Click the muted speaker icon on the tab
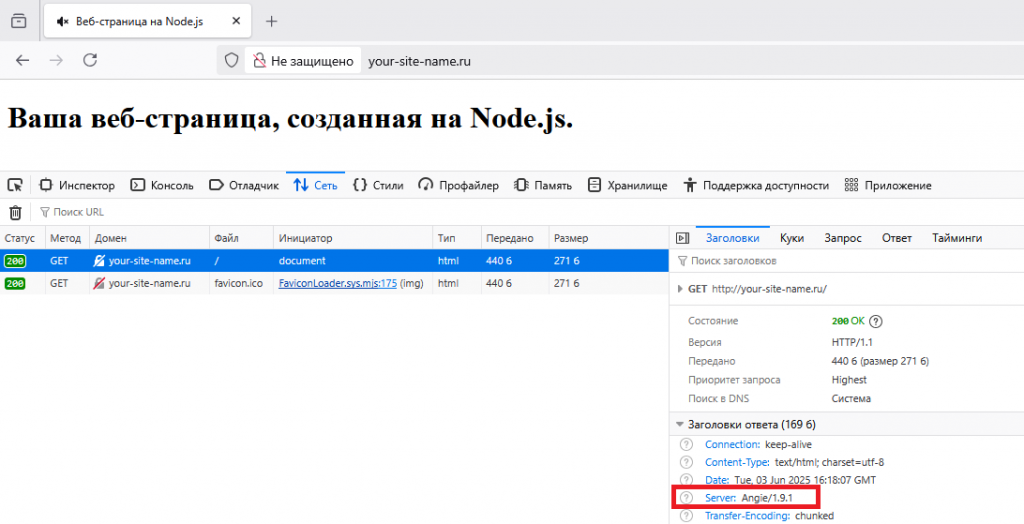This screenshot has width=1024, height=524. pyautogui.click(x=63, y=22)
